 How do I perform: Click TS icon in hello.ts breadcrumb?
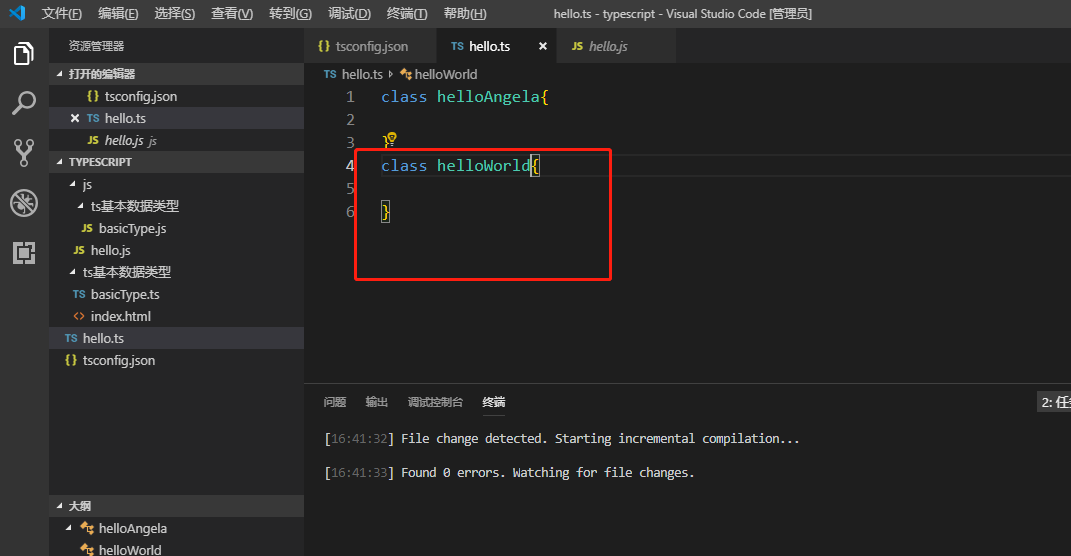[330, 74]
